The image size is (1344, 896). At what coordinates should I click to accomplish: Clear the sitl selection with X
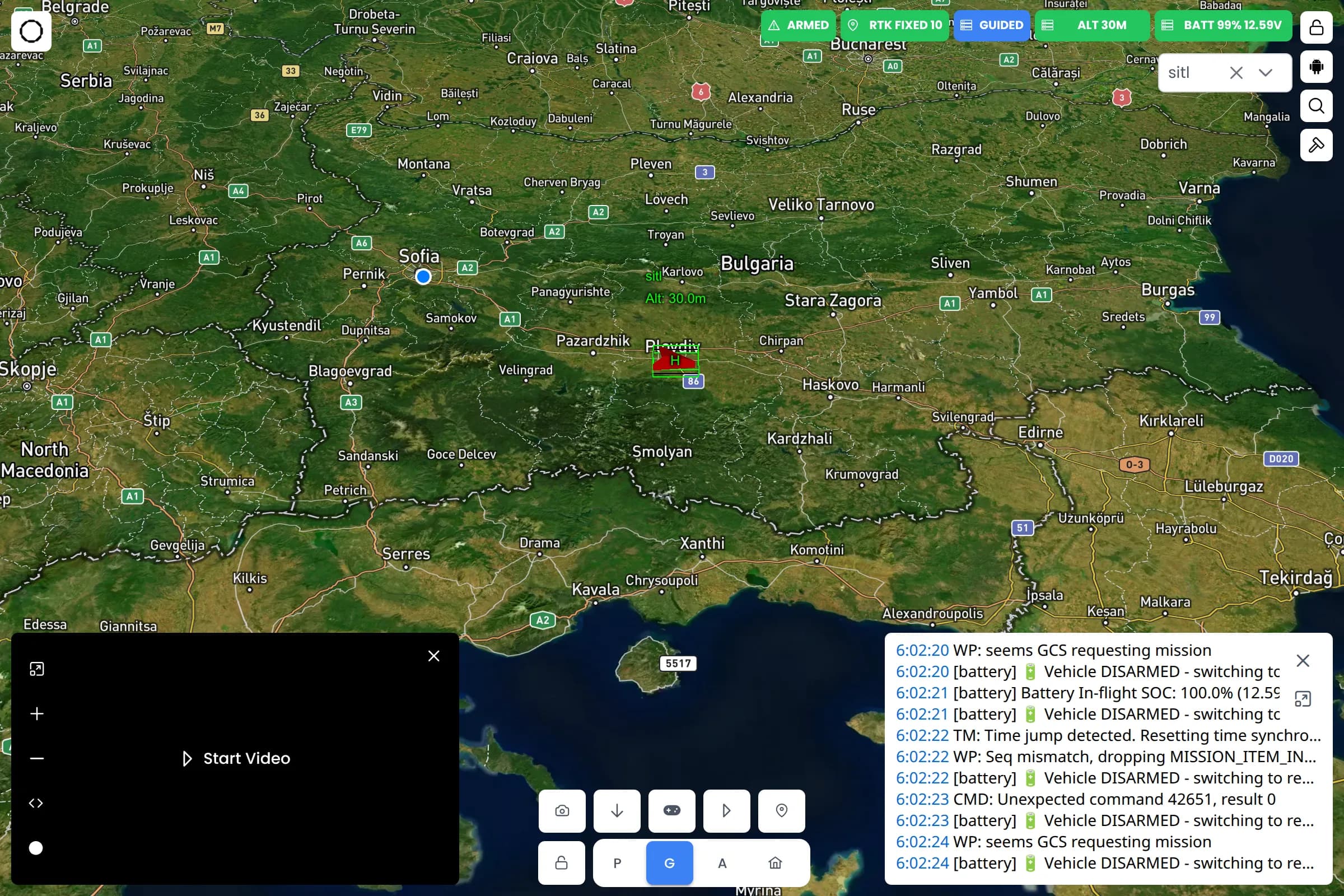[1236, 73]
